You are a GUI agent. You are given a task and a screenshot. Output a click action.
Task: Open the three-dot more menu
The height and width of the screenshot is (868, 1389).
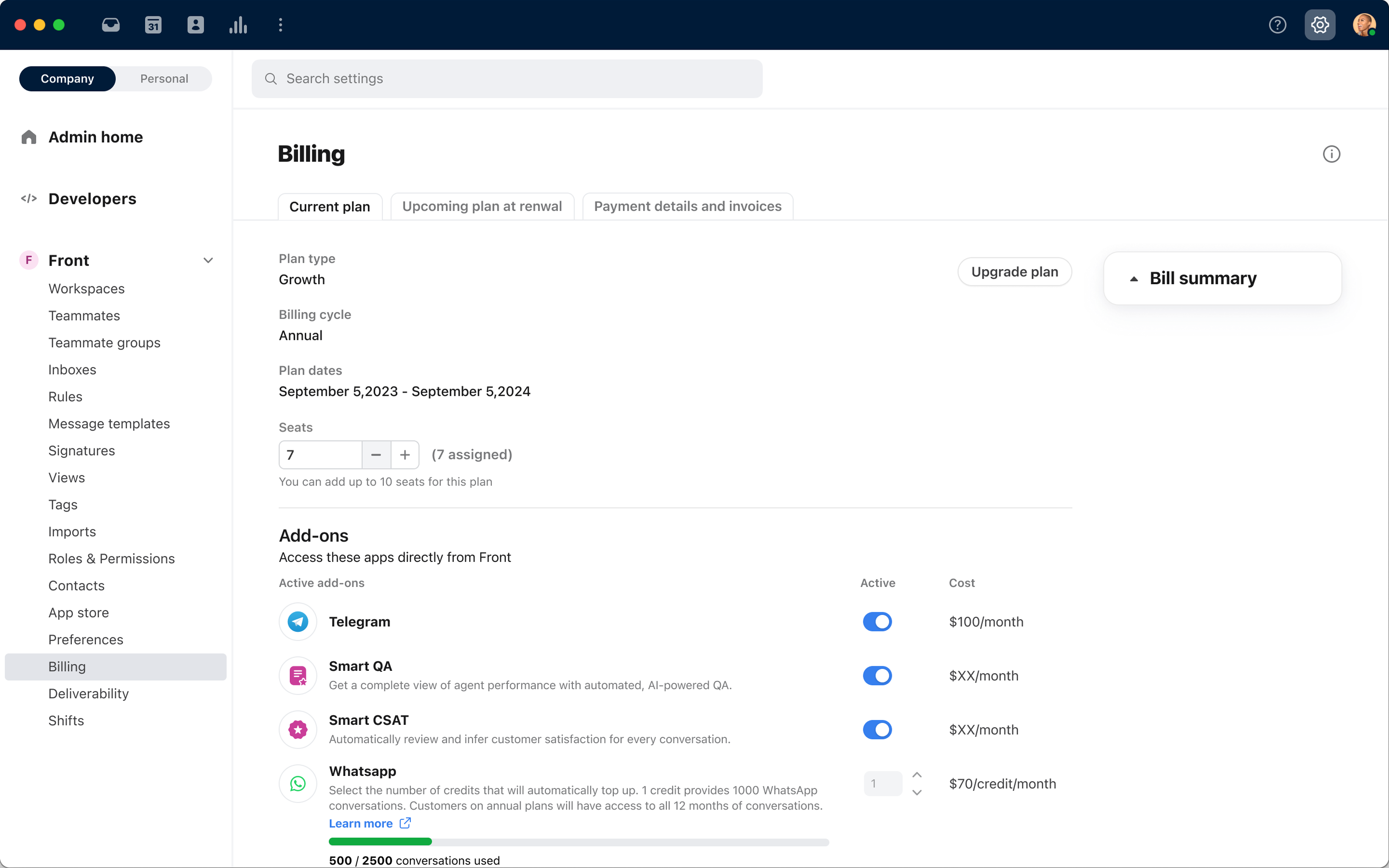[x=281, y=25]
